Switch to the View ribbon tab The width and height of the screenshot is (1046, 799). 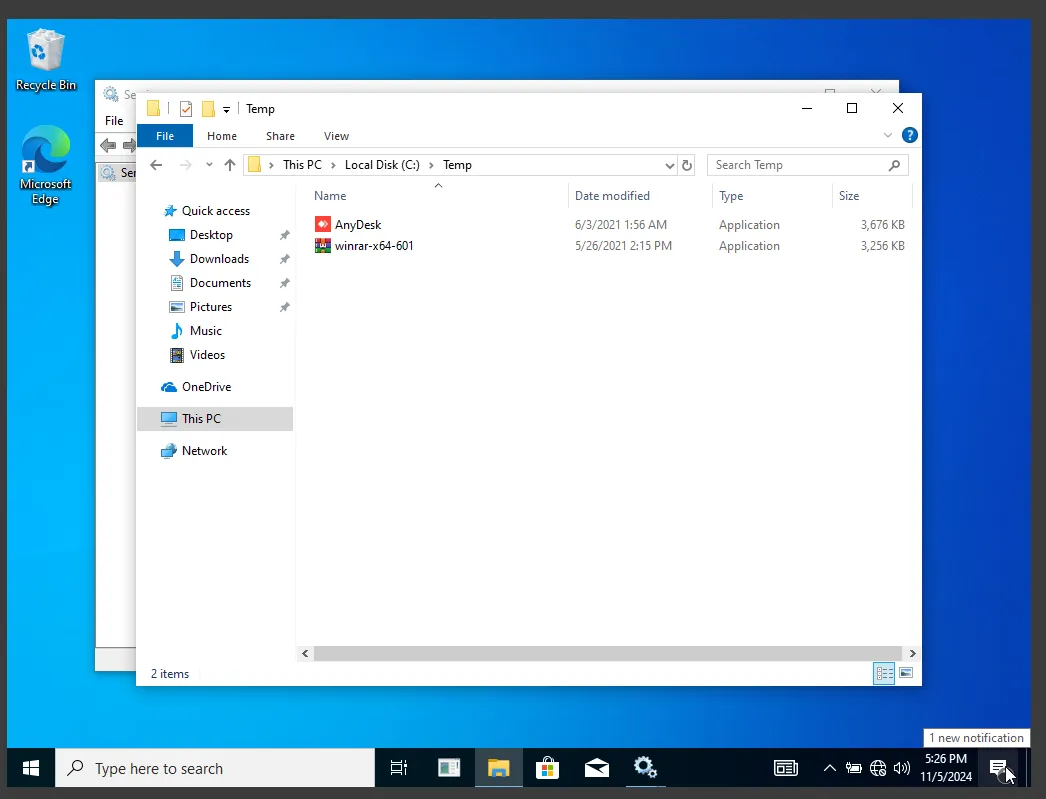pyautogui.click(x=336, y=135)
